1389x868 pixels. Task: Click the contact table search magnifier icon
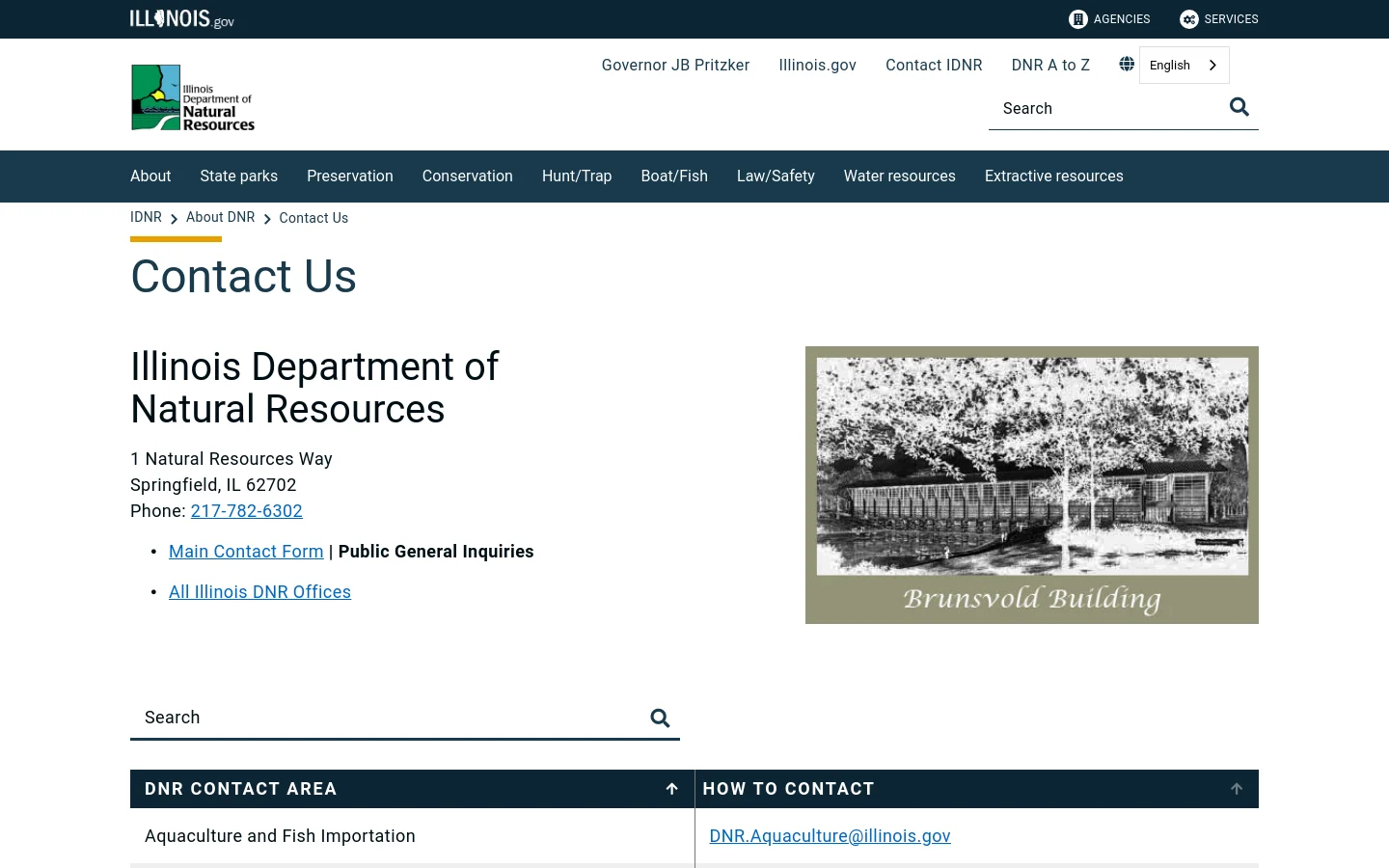coord(660,718)
